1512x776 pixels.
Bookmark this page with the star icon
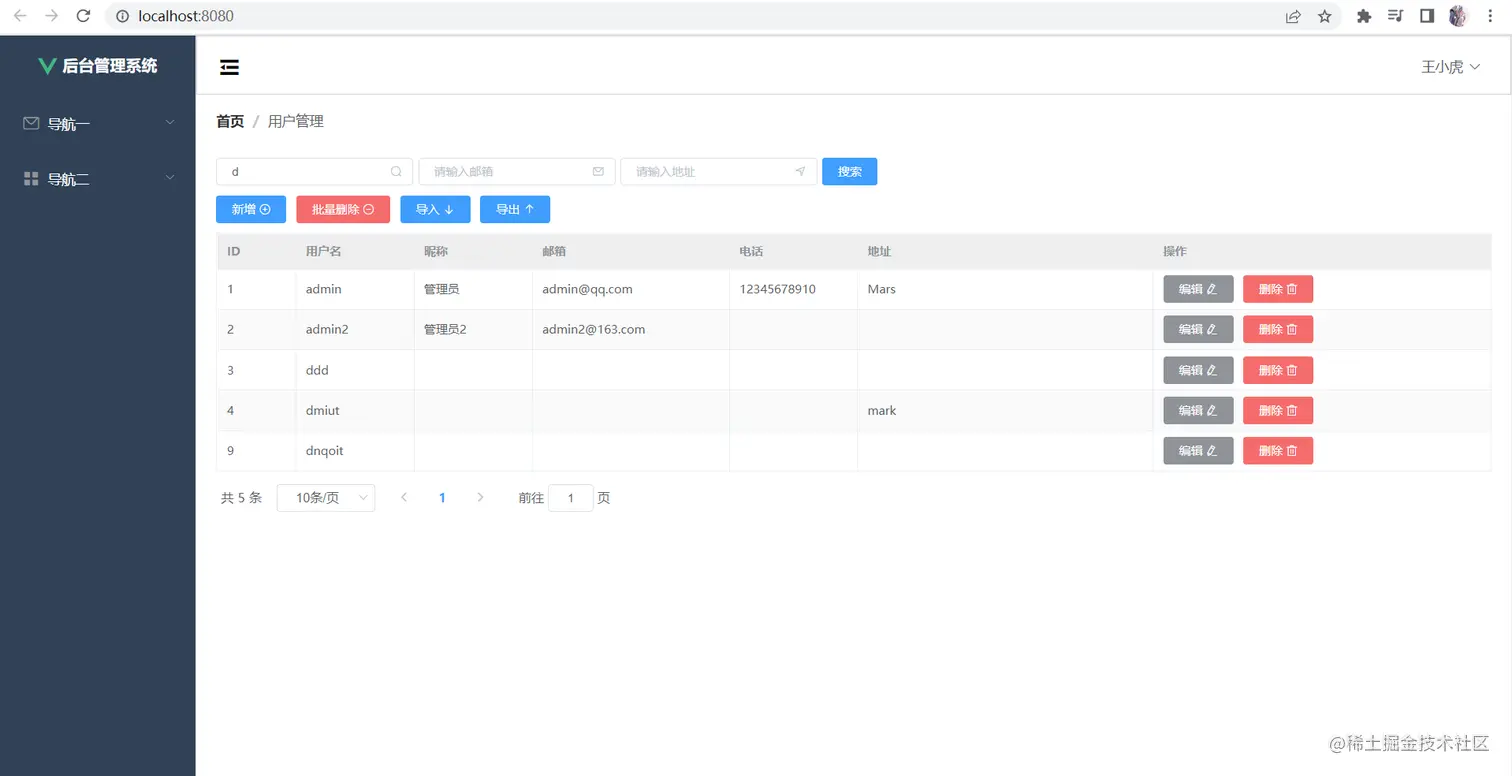coord(1325,16)
